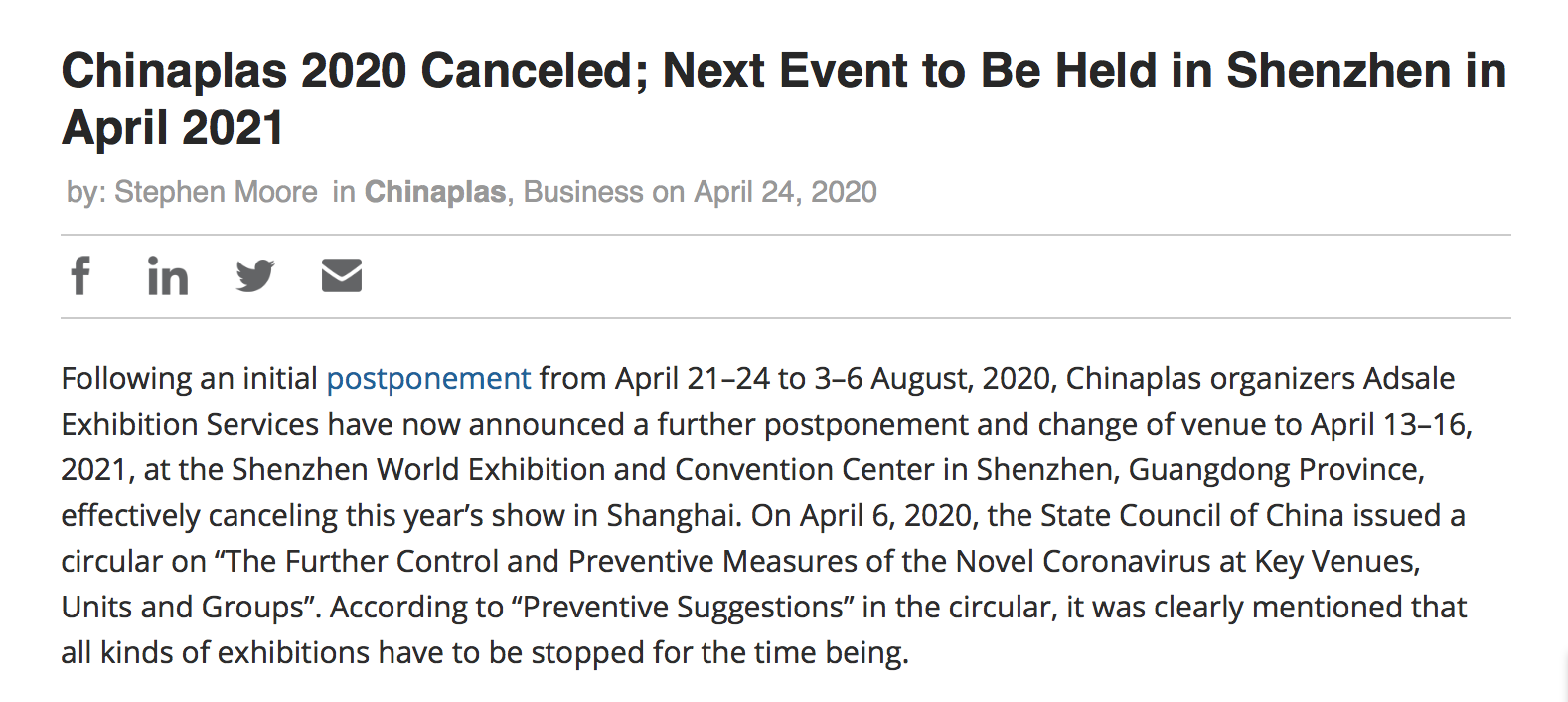Tweet this article via the Twitter icon

(x=255, y=275)
